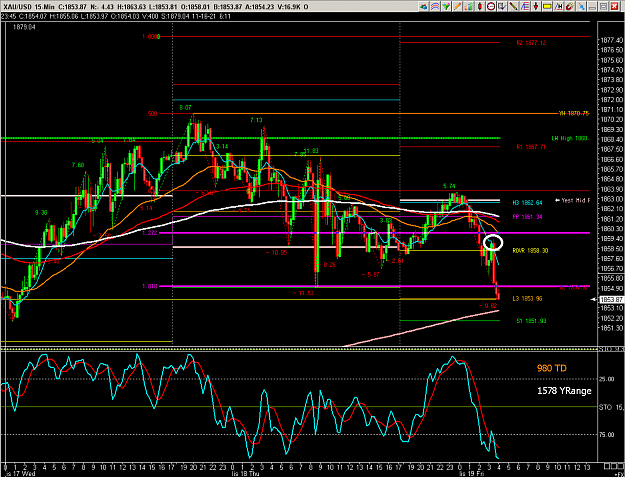This screenshot has height=477, width=625.
Task: Click the 18 Thu date label
Action: (246, 473)
